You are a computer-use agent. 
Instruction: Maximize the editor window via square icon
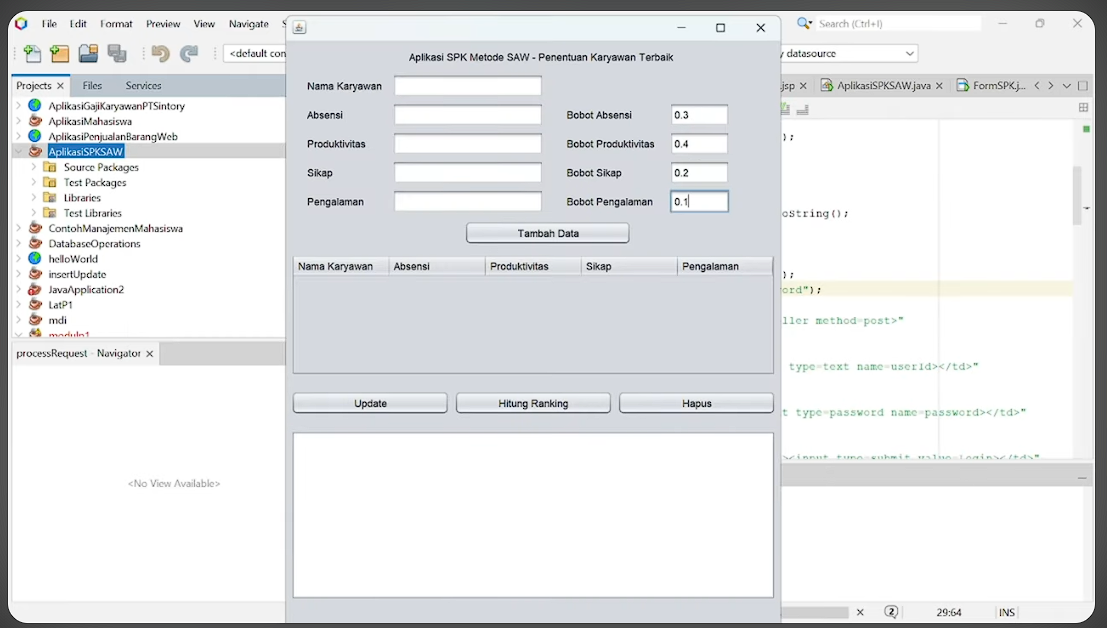tap(1083, 86)
